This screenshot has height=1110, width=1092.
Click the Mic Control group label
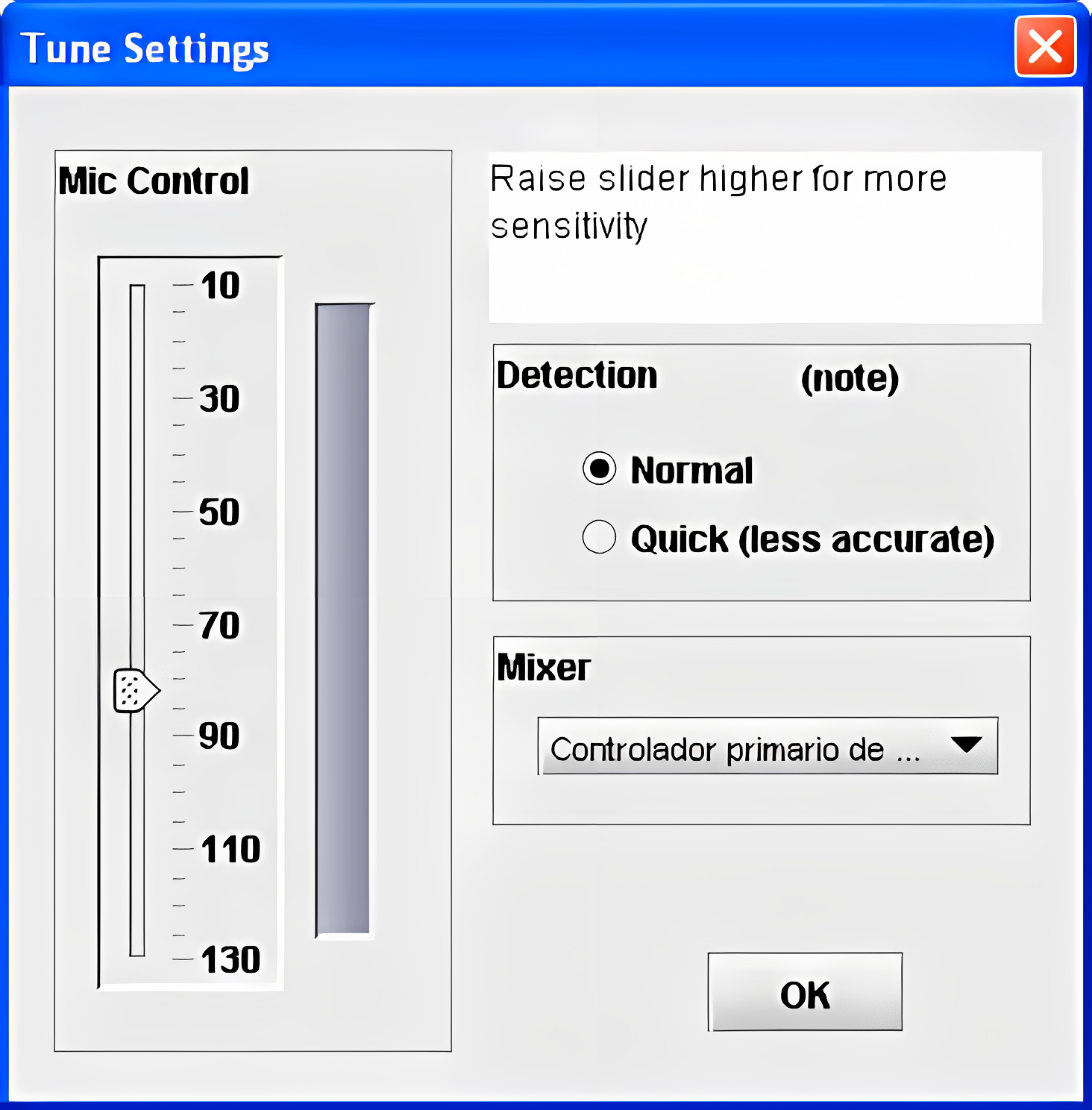point(154,181)
